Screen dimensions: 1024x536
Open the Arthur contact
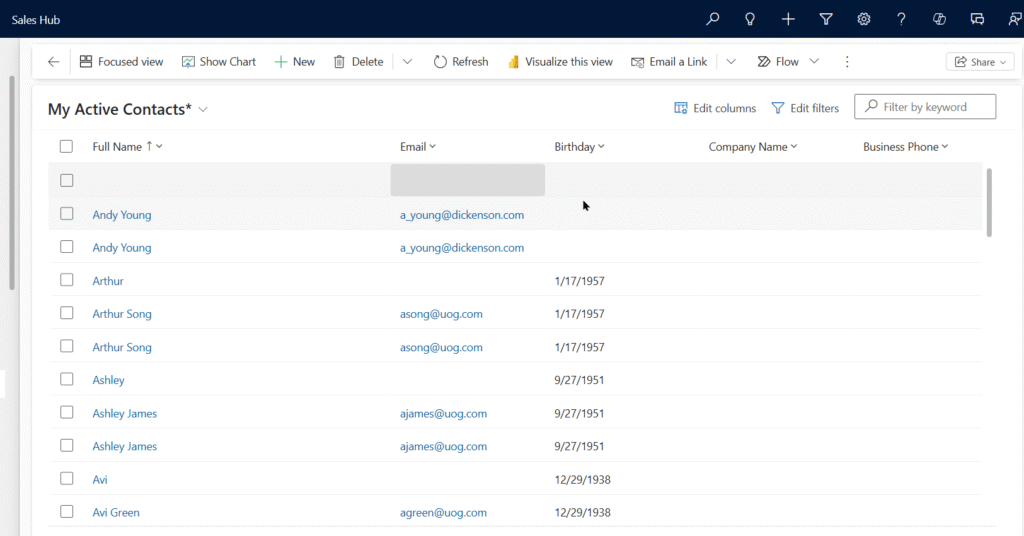pyautogui.click(x=108, y=281)
